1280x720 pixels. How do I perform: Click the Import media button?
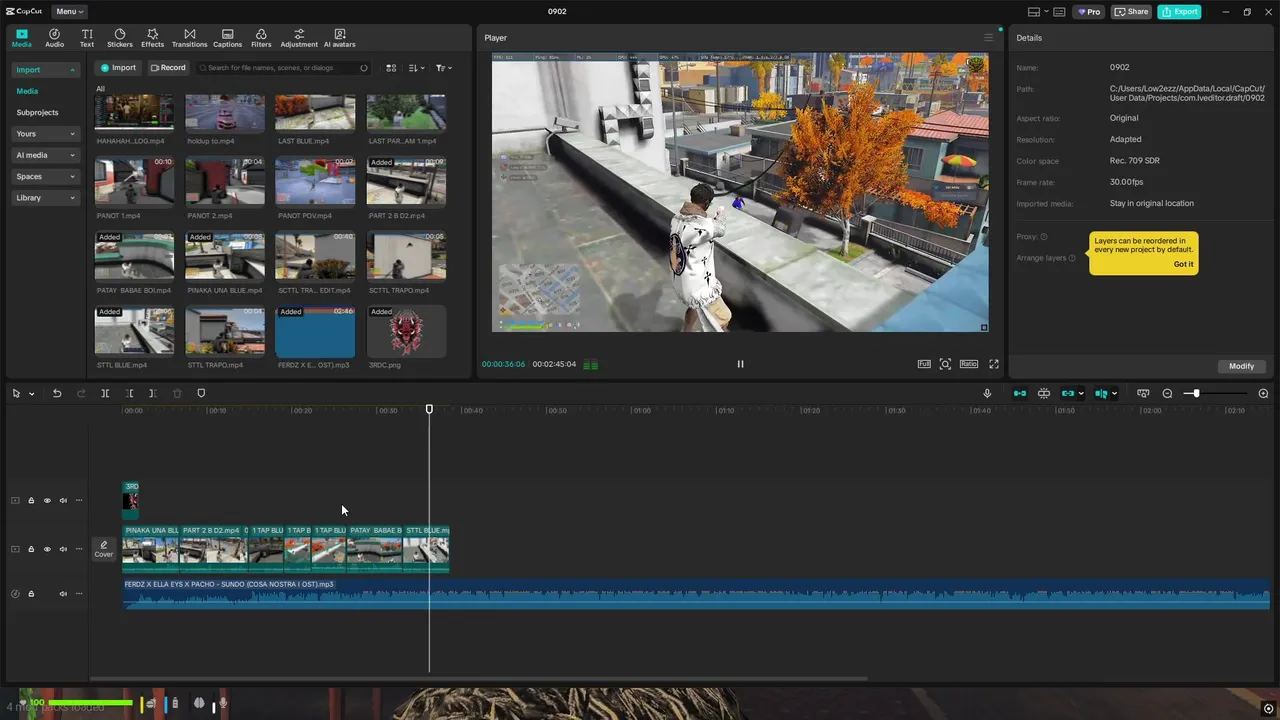(118, 68)
